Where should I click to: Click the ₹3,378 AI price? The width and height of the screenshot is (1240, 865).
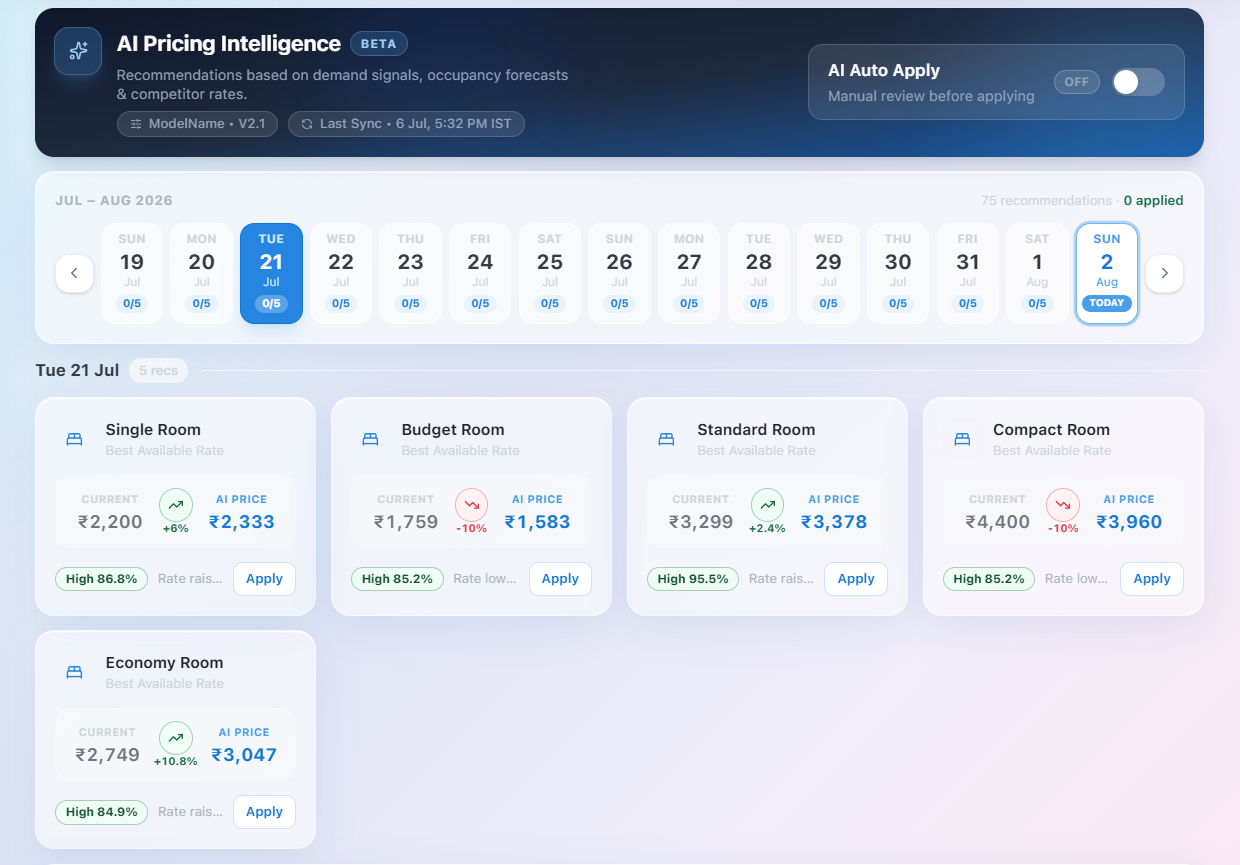tap(834, 522)
